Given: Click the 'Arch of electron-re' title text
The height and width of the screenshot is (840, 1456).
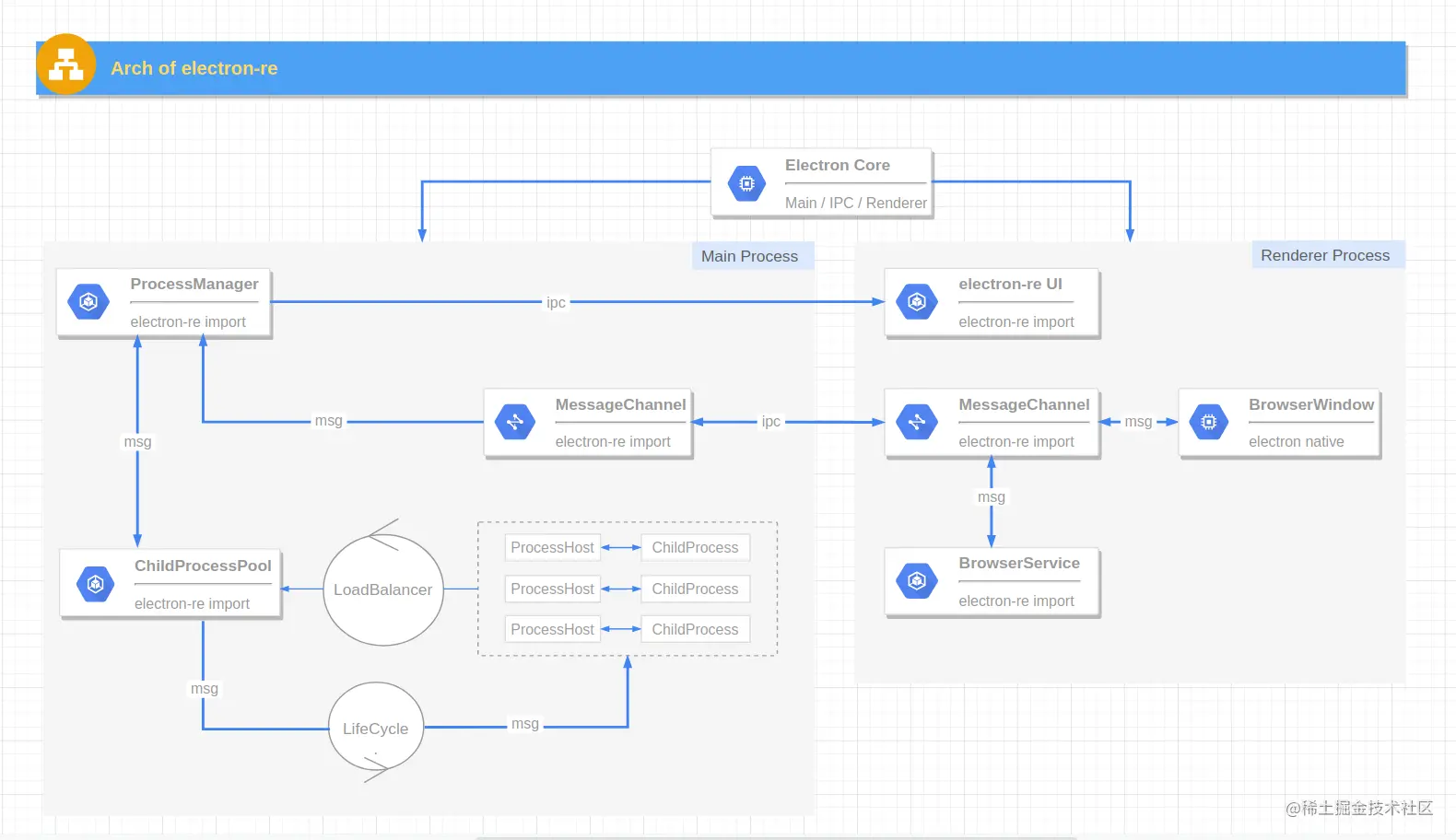Looking at the screenshot, I should pos(194,68).
